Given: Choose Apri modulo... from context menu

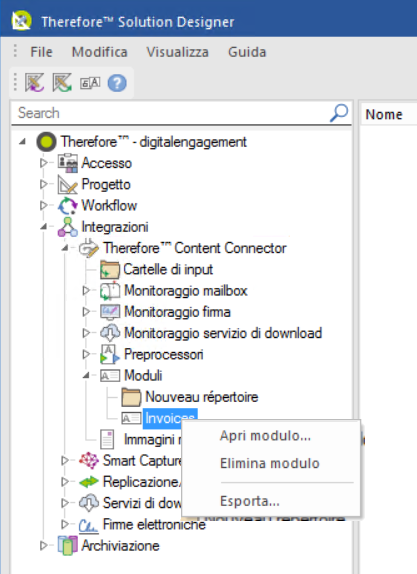Looking at the screenshot, I should [x=265, y=436].
